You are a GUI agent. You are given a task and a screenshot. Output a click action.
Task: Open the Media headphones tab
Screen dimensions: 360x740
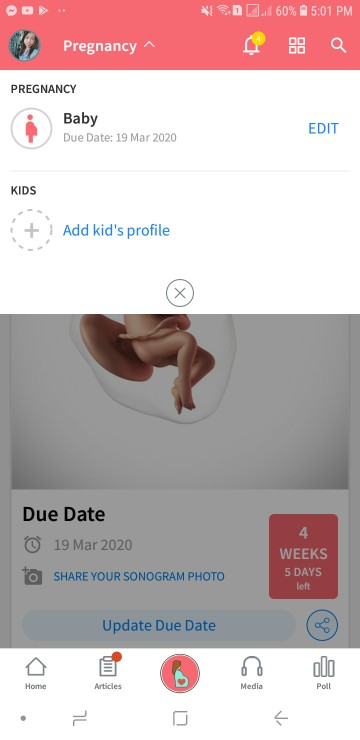[251, 673]
